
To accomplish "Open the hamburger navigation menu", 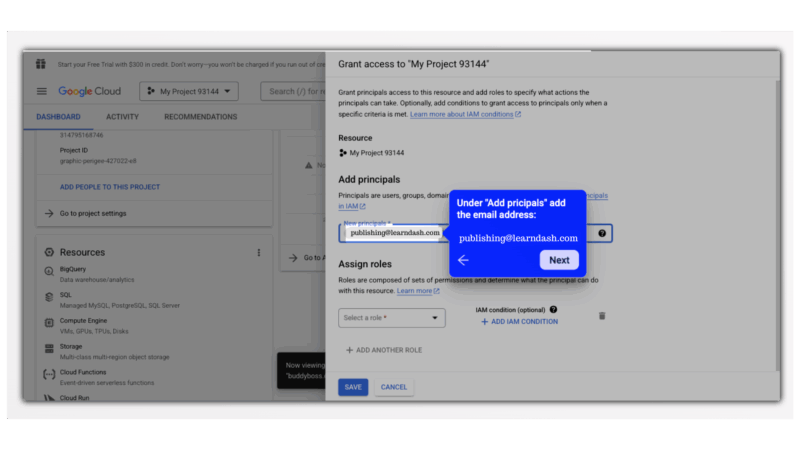I will pyautogui.click(x=42, y=91).
